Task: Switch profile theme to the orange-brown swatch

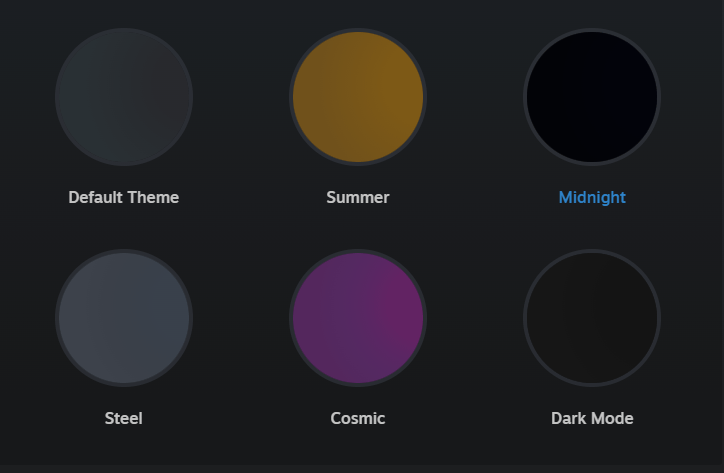Action: tap(358, 97)
